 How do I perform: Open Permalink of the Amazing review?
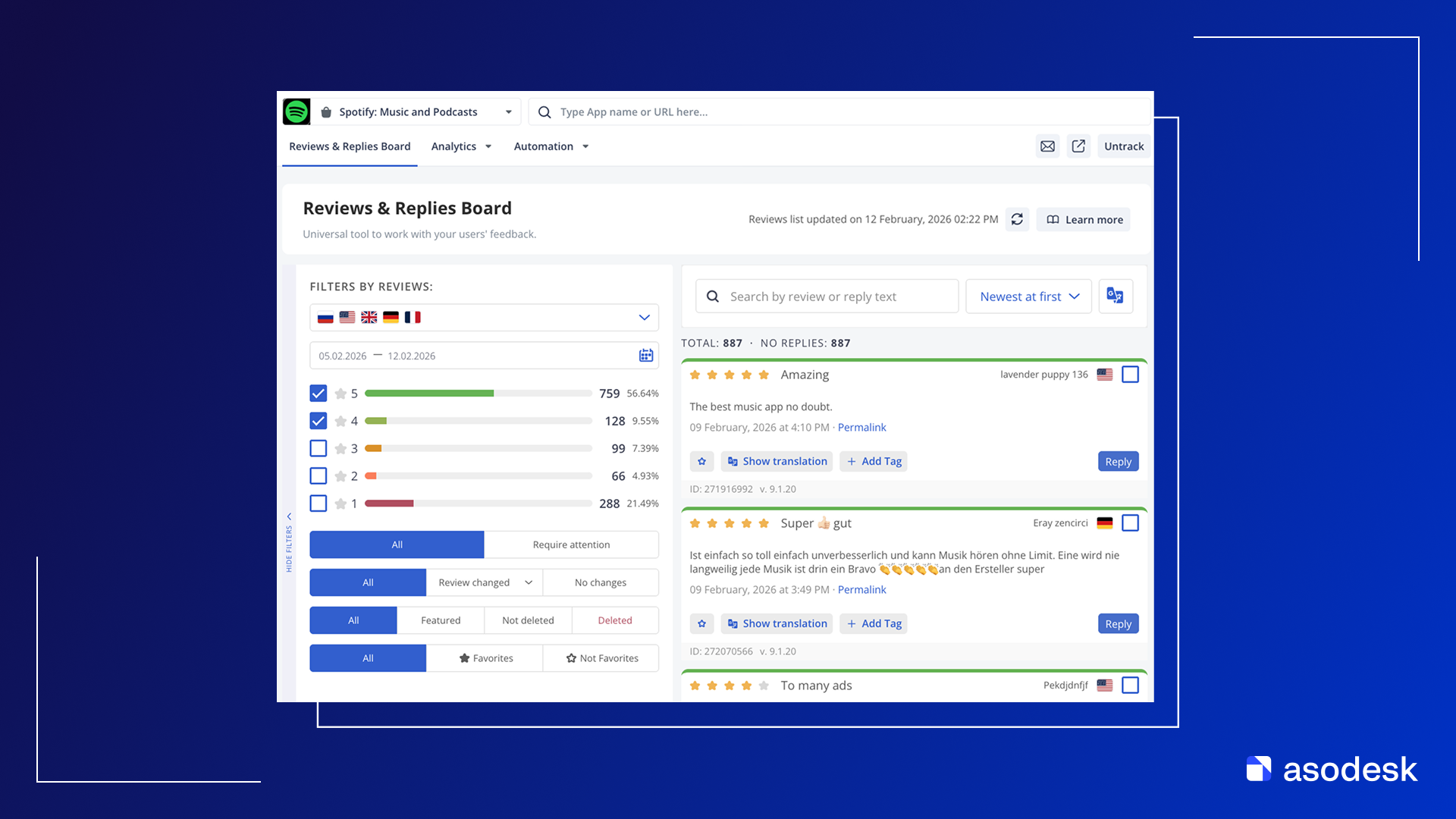pyautogui.click(x=861, y=427)
